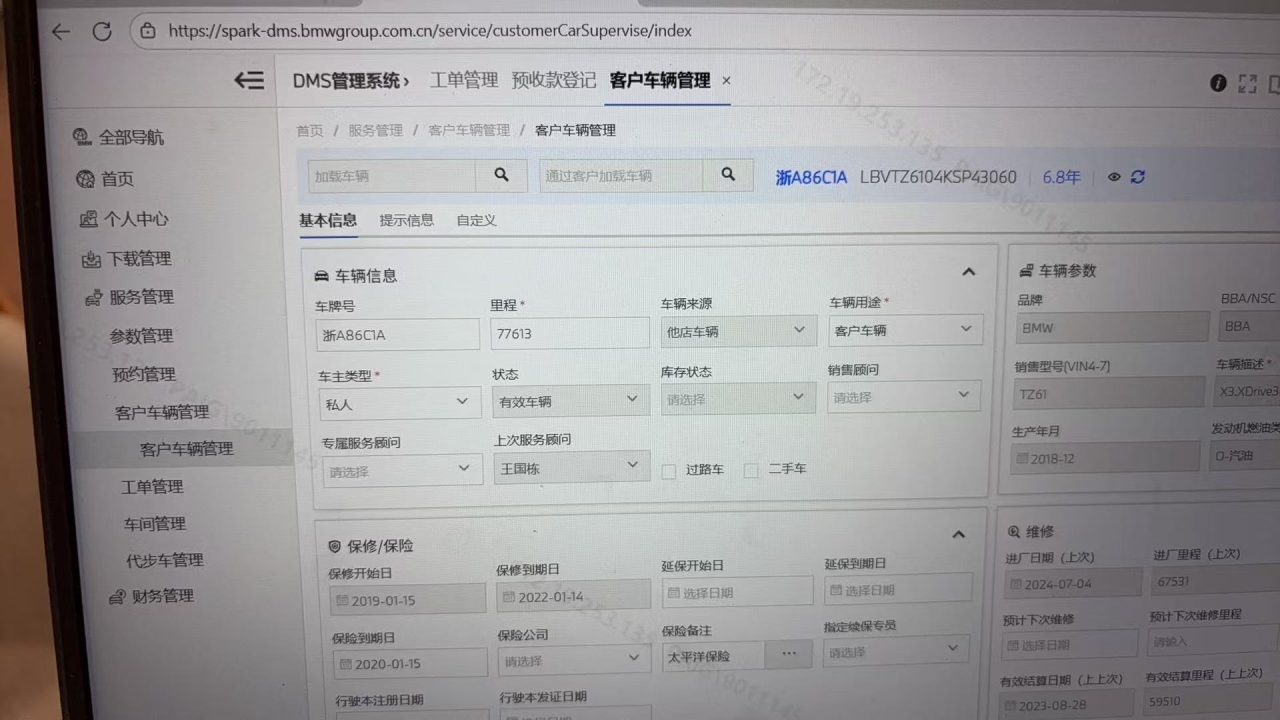
Task: Click the 里程 input field
Action: pos(569,334)
